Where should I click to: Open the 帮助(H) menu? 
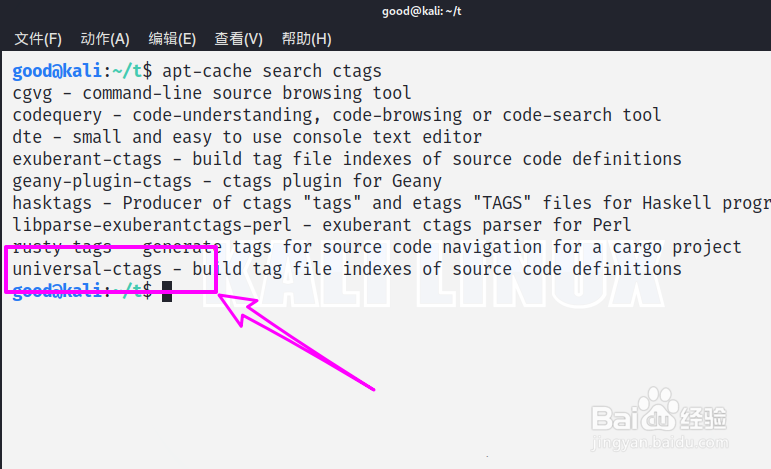pyautogui.click(x=306, y=39)
